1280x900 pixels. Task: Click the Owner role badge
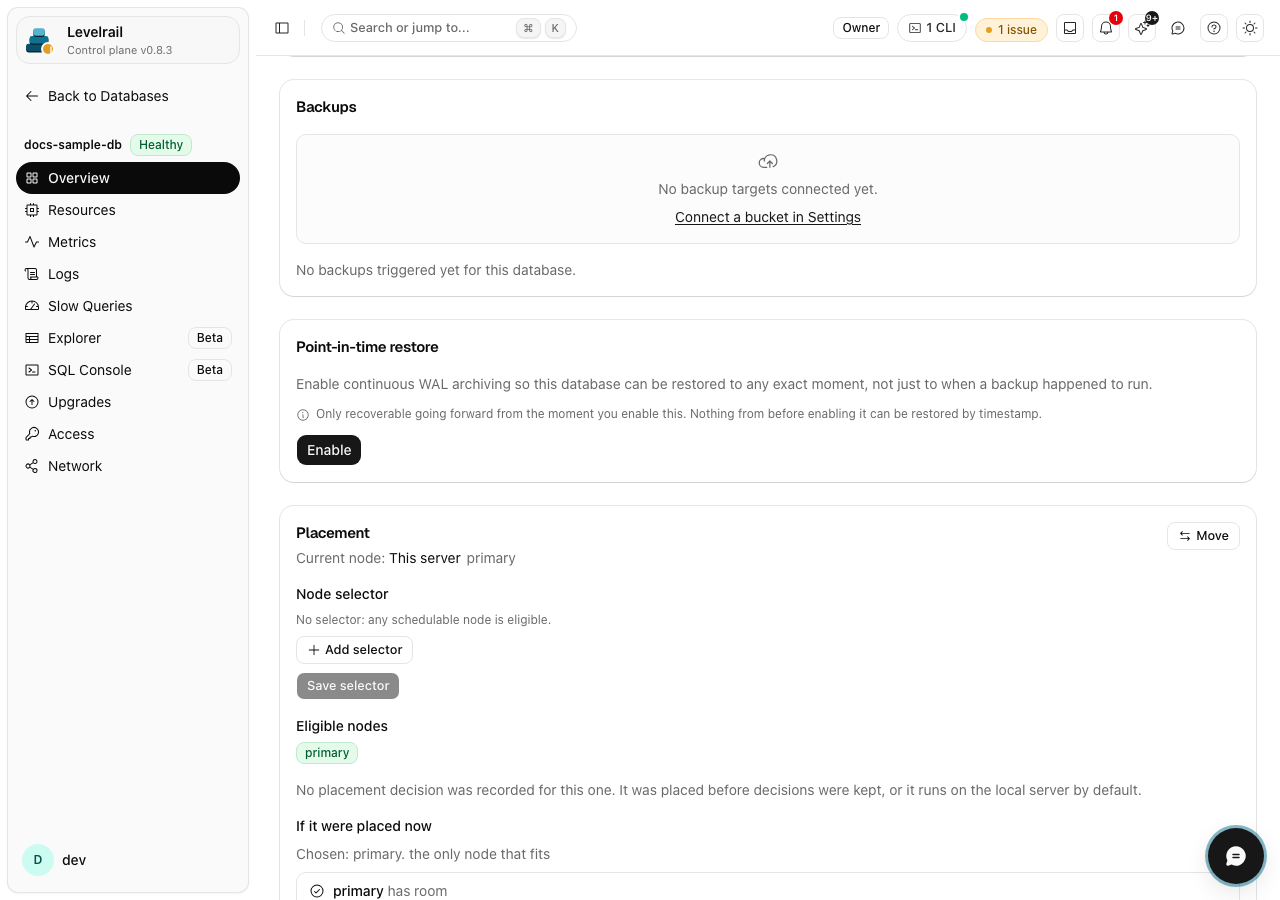(x=861, y=28)
